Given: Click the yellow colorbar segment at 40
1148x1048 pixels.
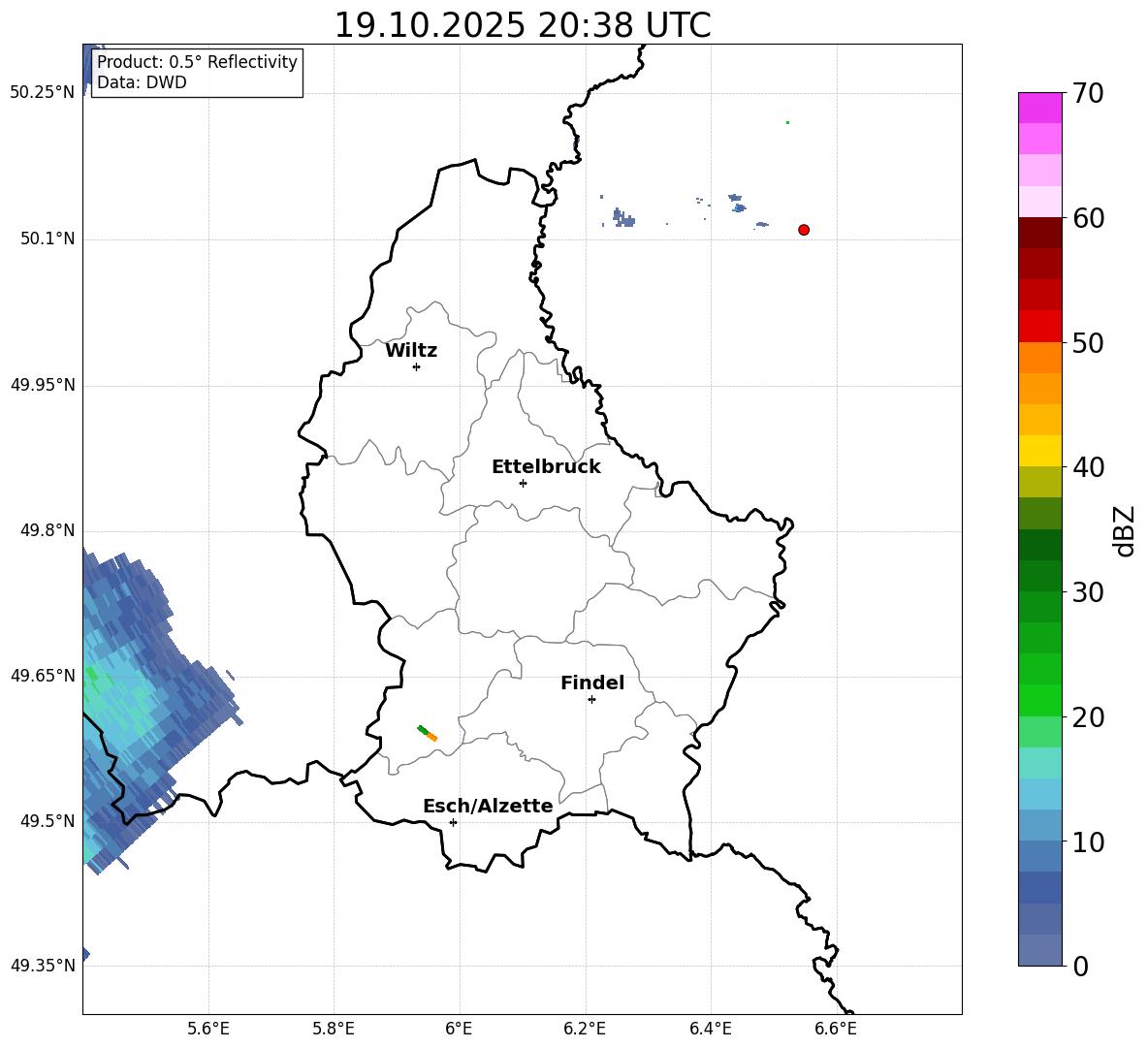Looking at the screenshot, I should (1039, 451).
